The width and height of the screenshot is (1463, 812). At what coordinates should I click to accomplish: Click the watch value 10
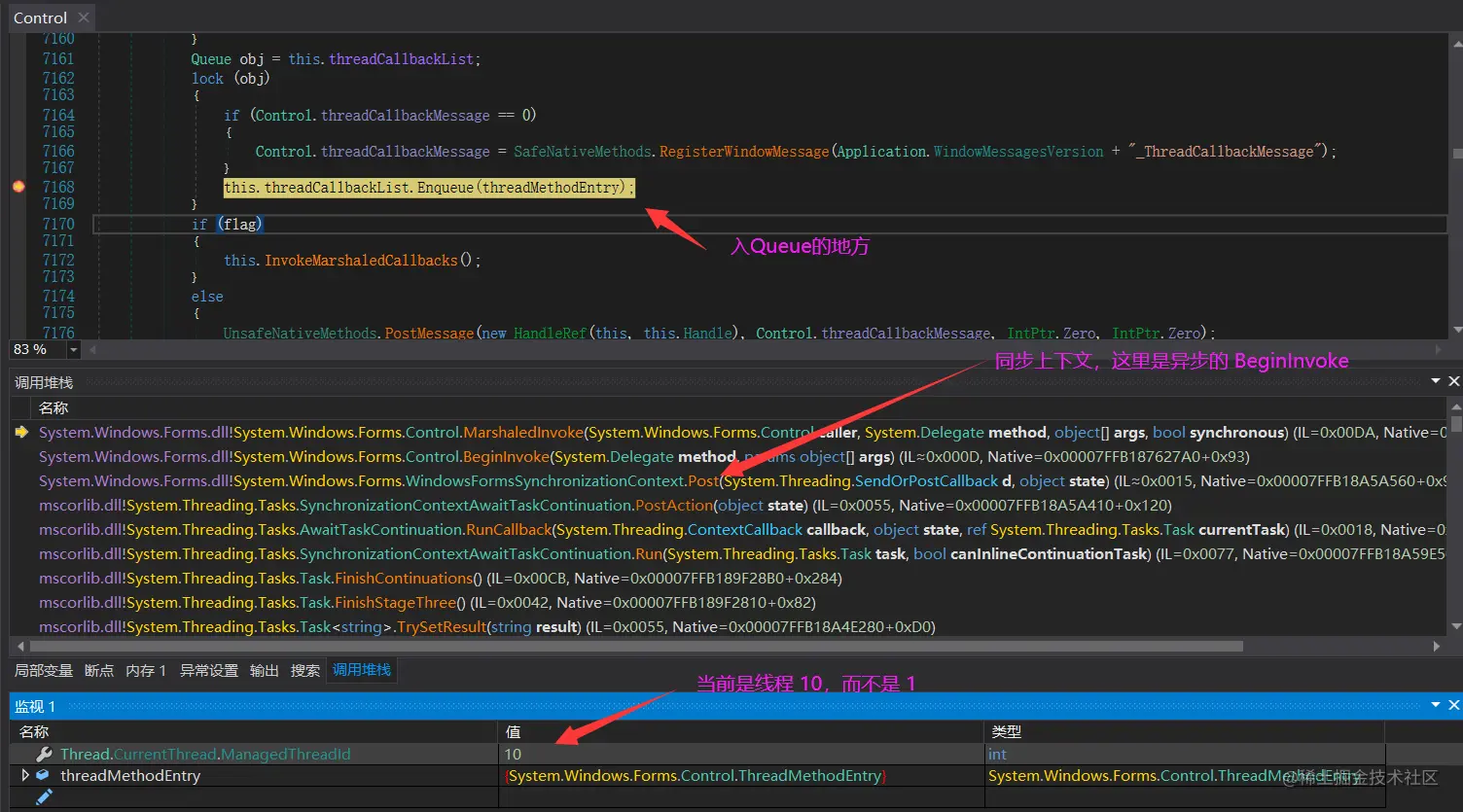513,754
